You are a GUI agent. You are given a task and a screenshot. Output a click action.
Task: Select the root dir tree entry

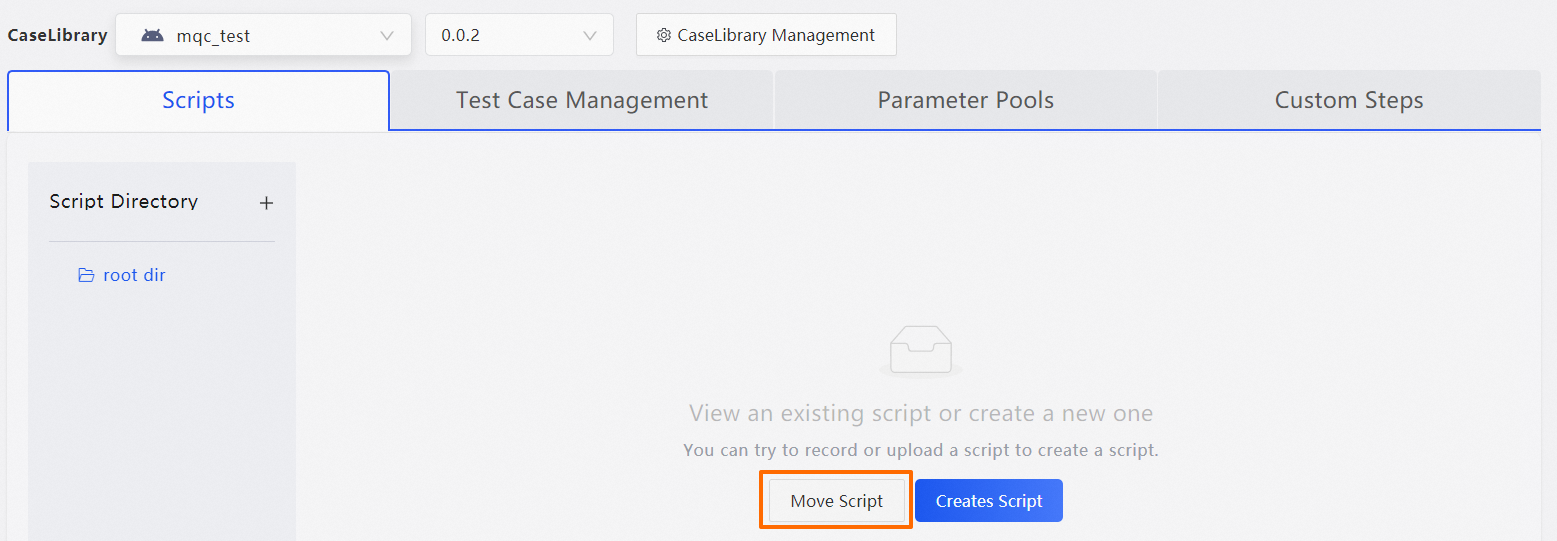(x=134, y=275)
